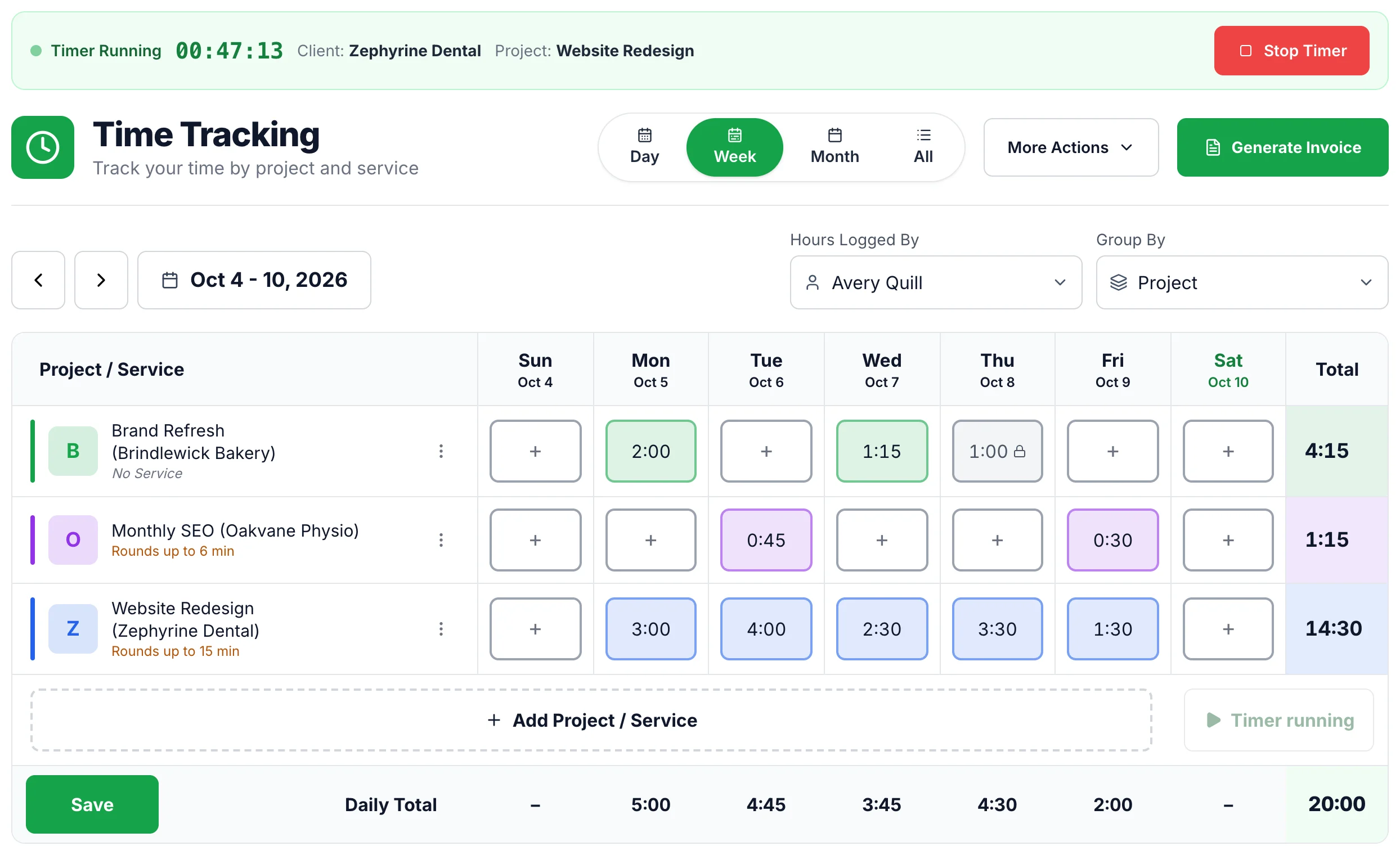Image resolution: width=1400 pixels, height=855 pixels.
Task: Click the 00:47:13 timer display
Action: click(229, 51)
